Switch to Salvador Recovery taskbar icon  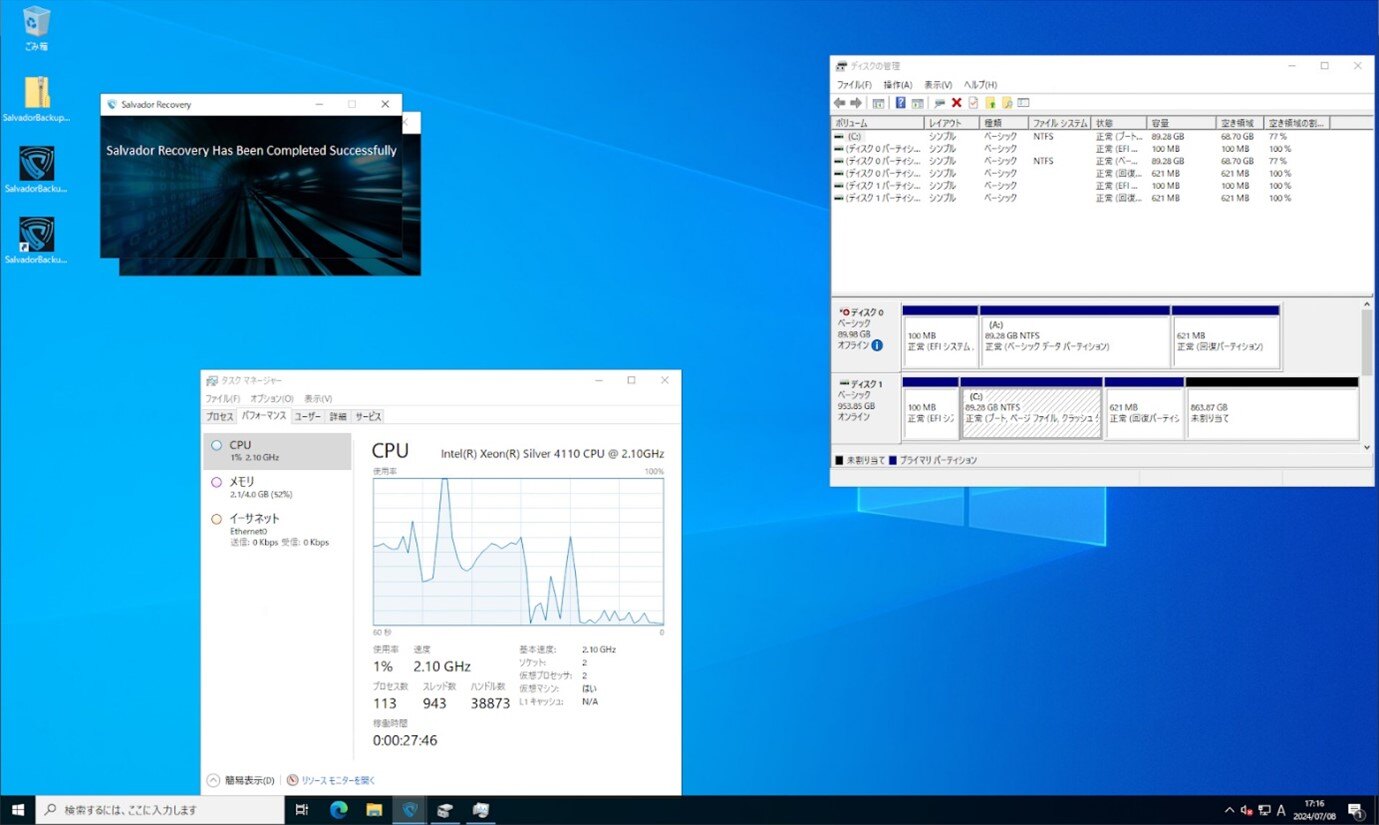[409, 810]
